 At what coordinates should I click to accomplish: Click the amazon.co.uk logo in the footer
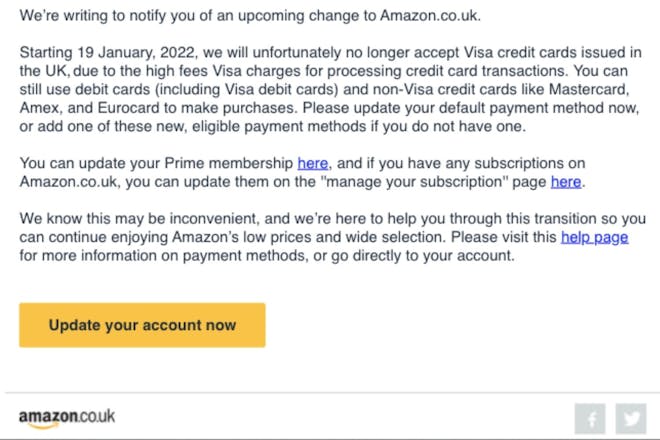[x=67, y=418]
